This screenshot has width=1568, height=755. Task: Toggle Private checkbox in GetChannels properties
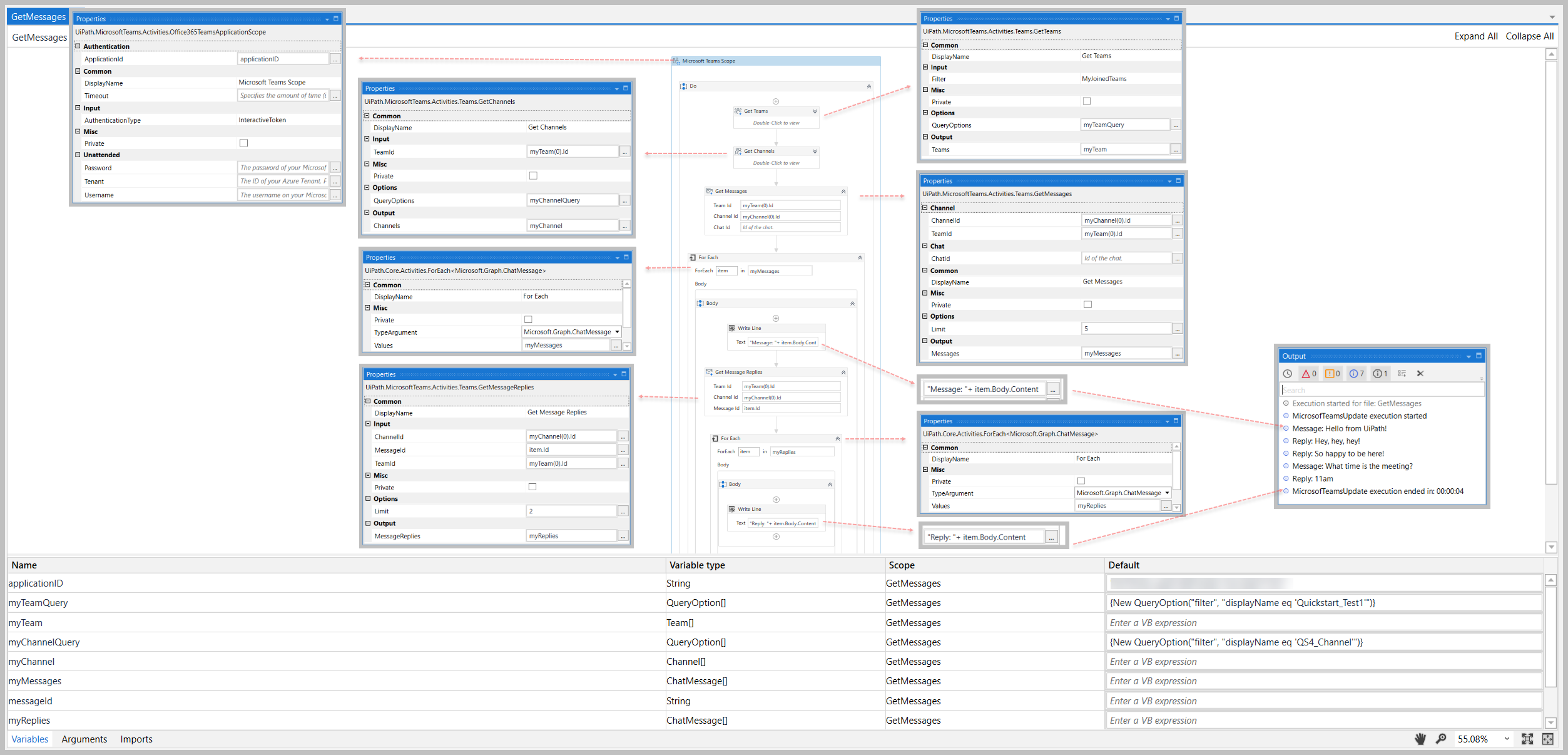coord(533,176)
